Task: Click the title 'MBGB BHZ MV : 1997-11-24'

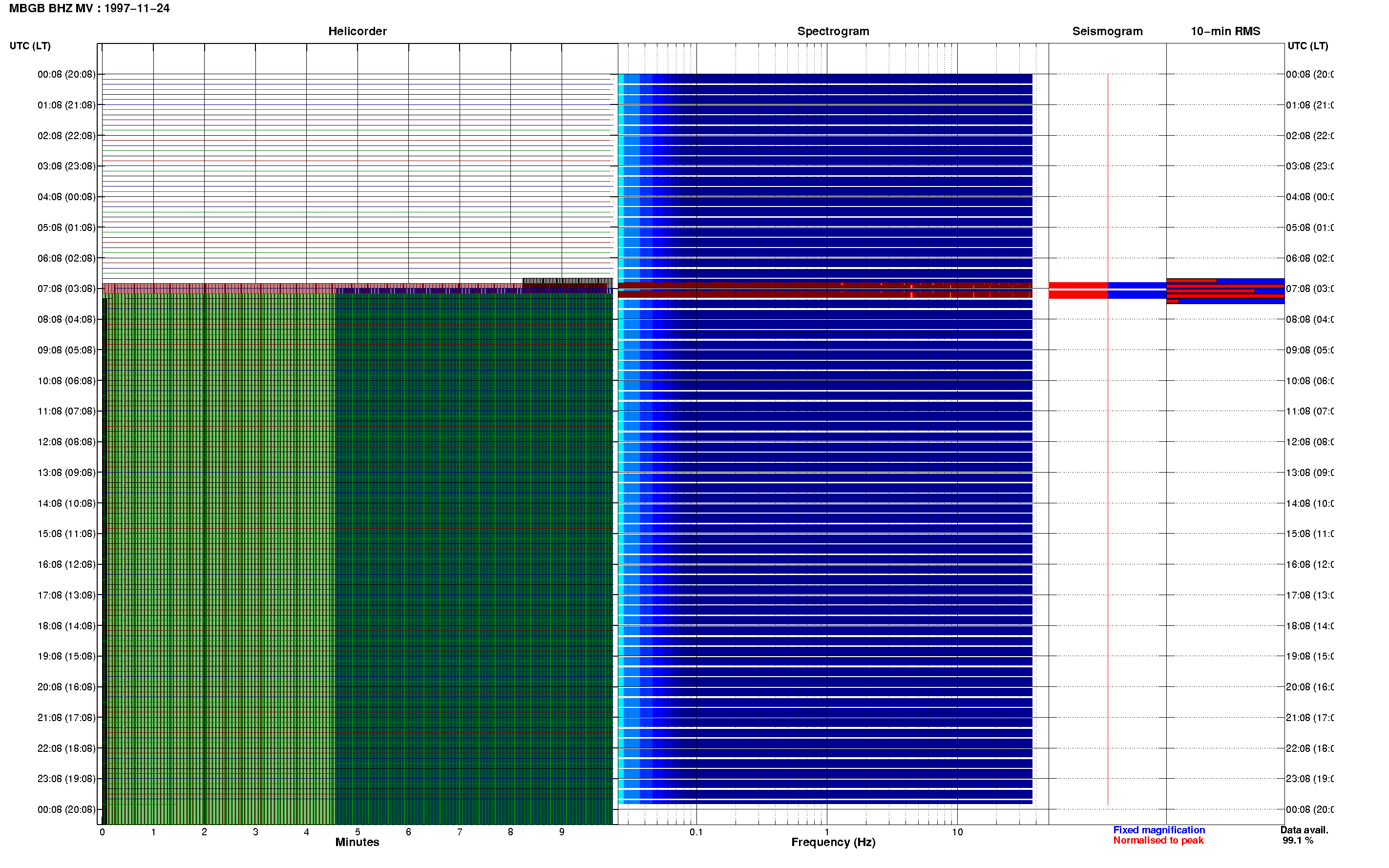Action: (89, 8)
